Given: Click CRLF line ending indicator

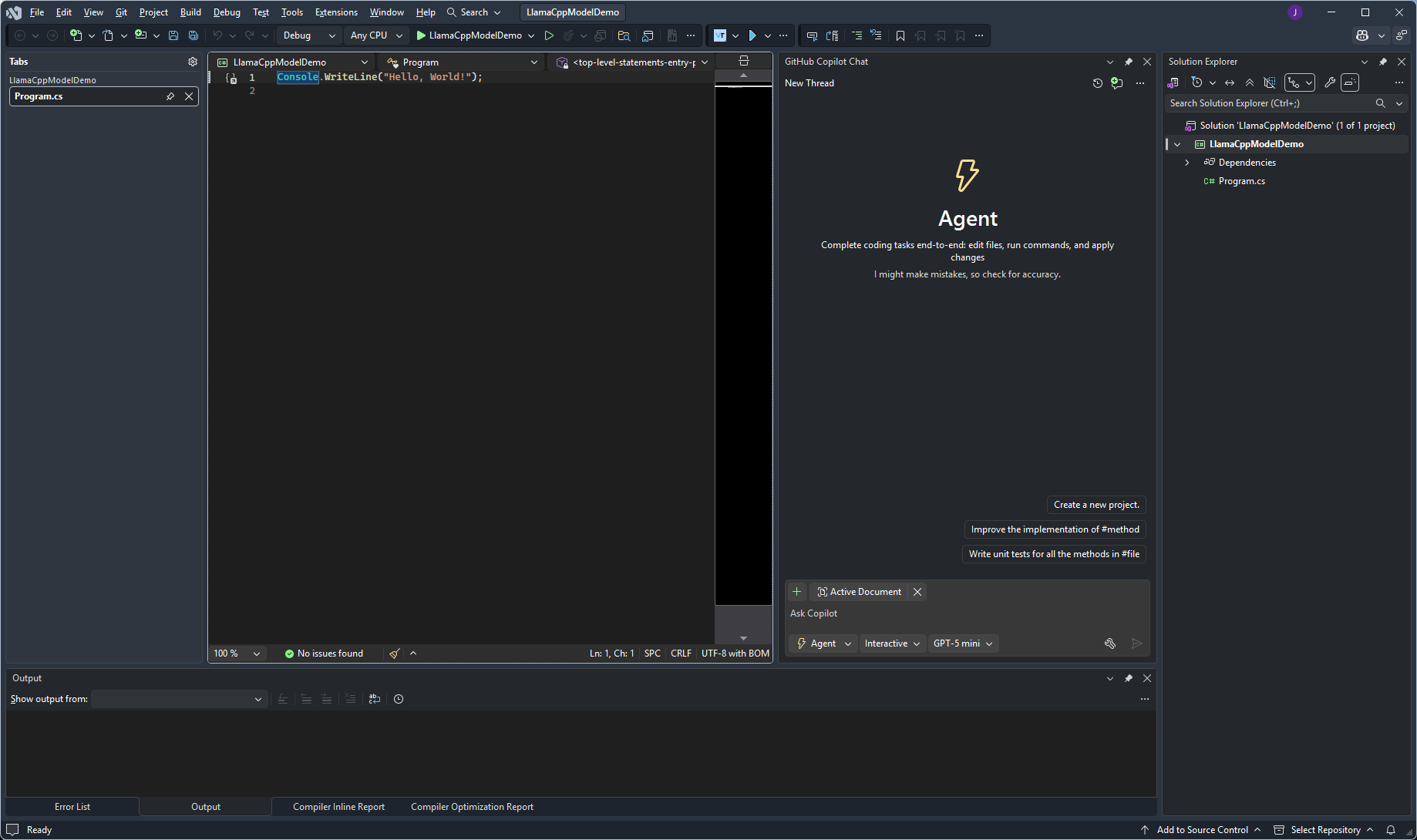Looking at the screenshot, I should click(x=681, y=654).
